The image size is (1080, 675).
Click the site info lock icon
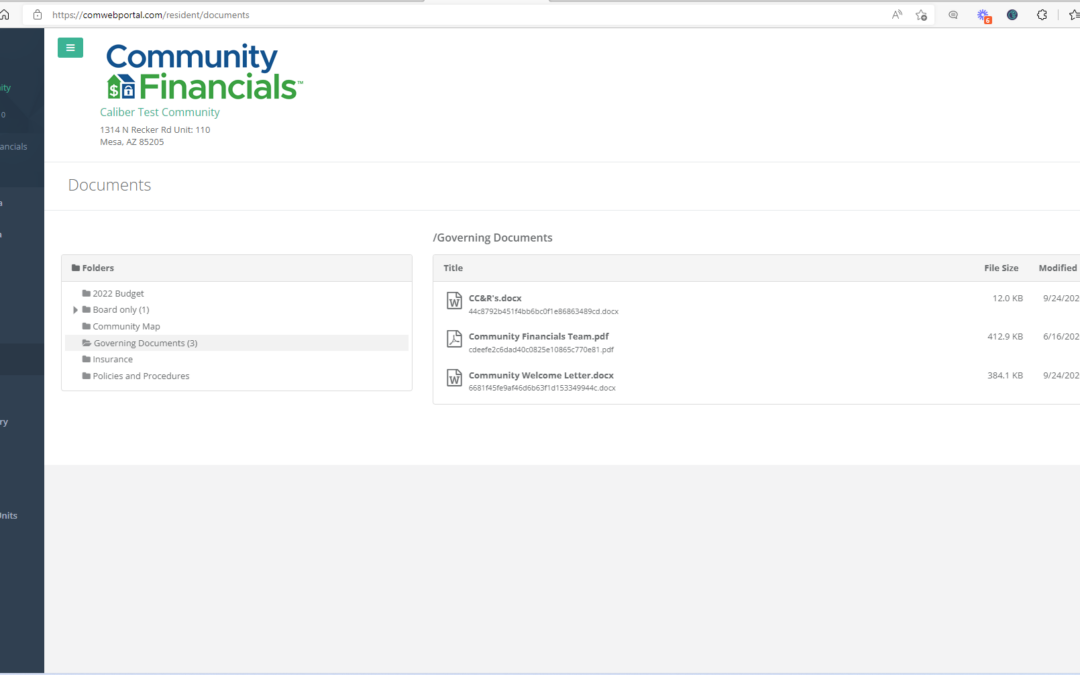37,15
